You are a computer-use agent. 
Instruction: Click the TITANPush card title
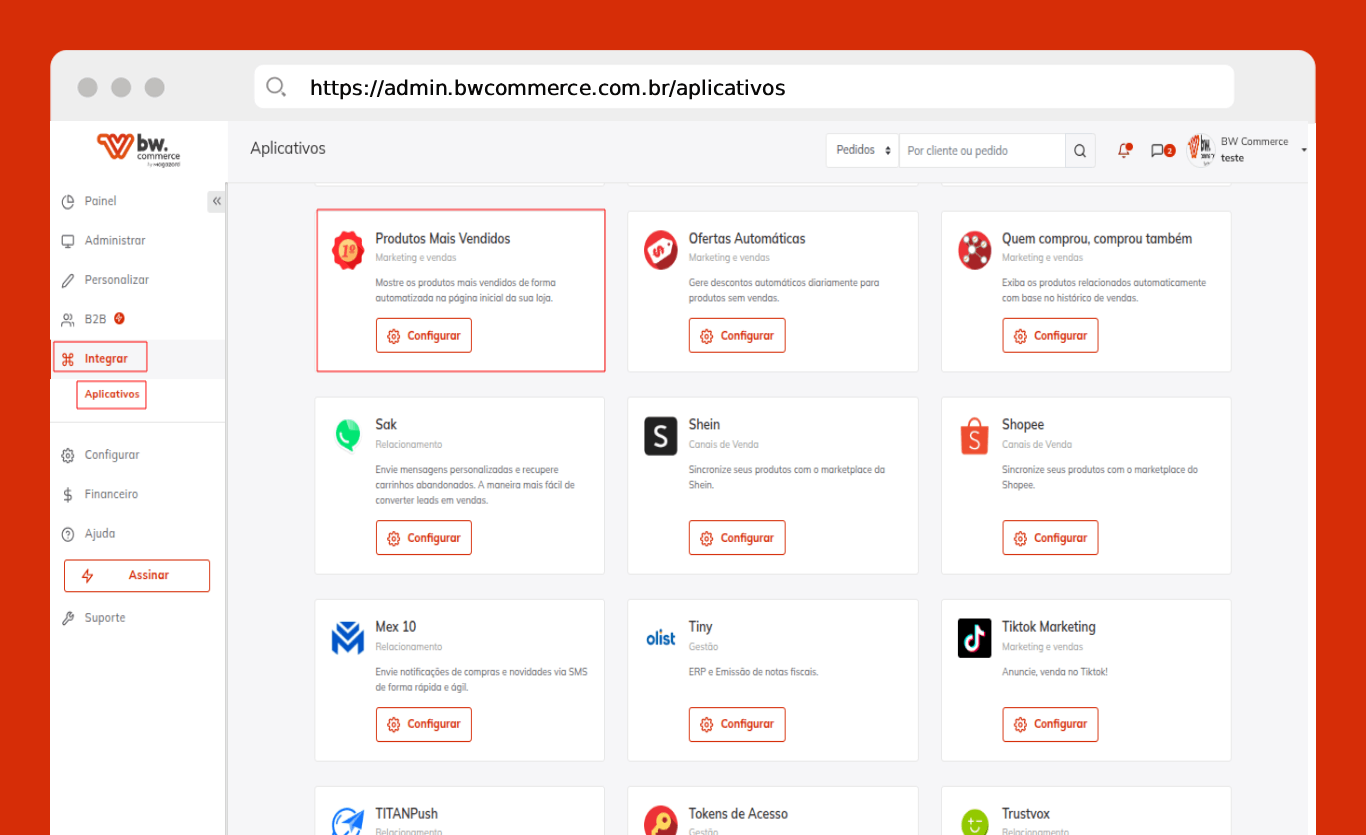click(407, 814)
